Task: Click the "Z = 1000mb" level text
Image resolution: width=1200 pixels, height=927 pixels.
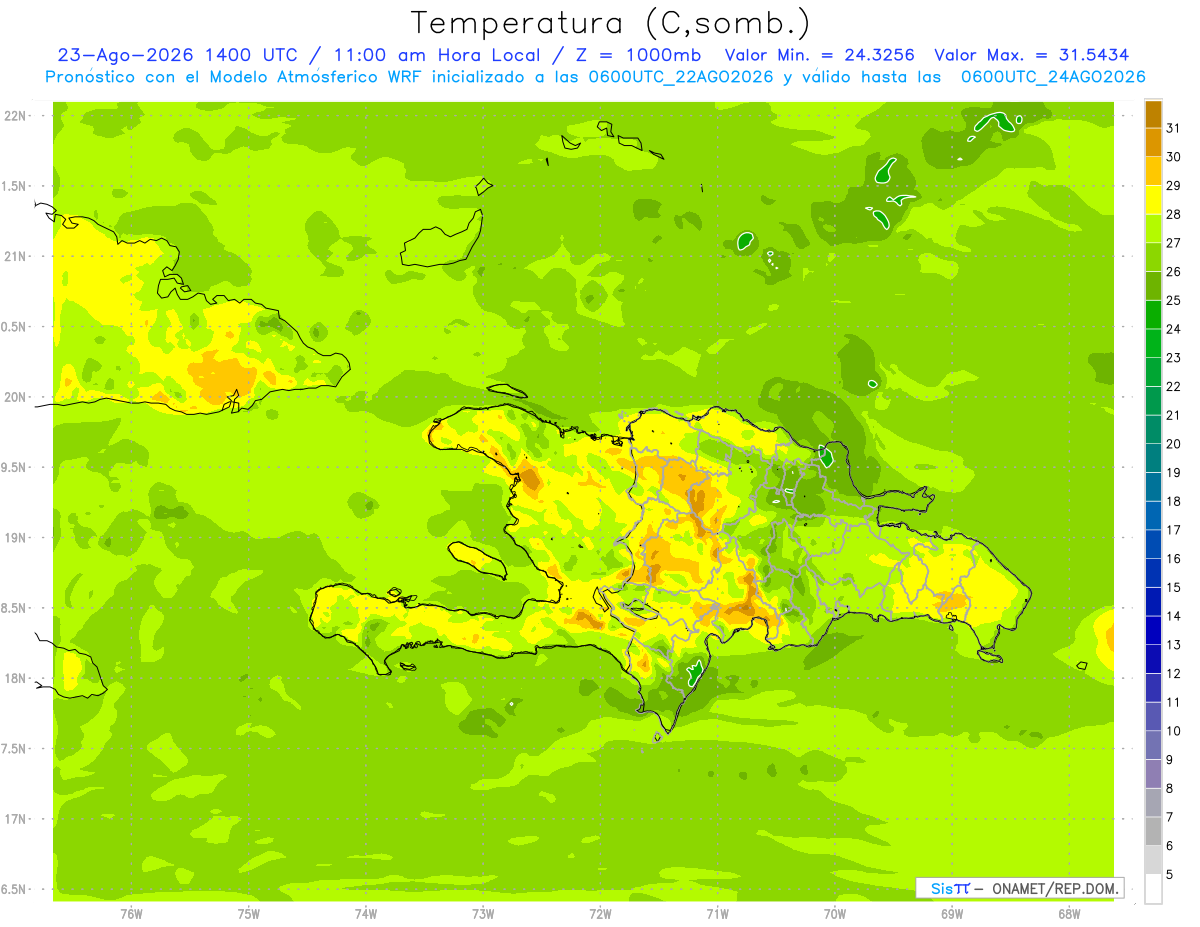Action: pyautogui.click(x=640, y=55)
